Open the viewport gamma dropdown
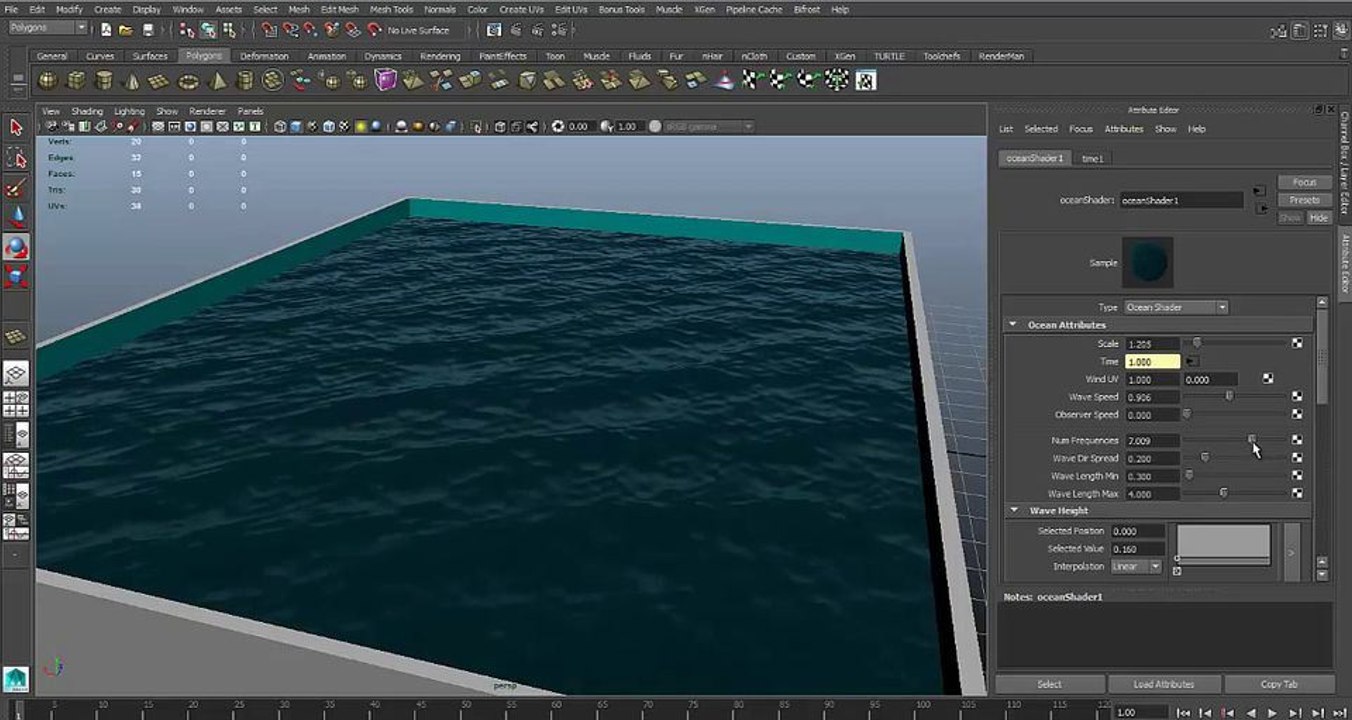The height and width of the screenshot is (720, 1352). pyautogui.click(x=709, y=127)
